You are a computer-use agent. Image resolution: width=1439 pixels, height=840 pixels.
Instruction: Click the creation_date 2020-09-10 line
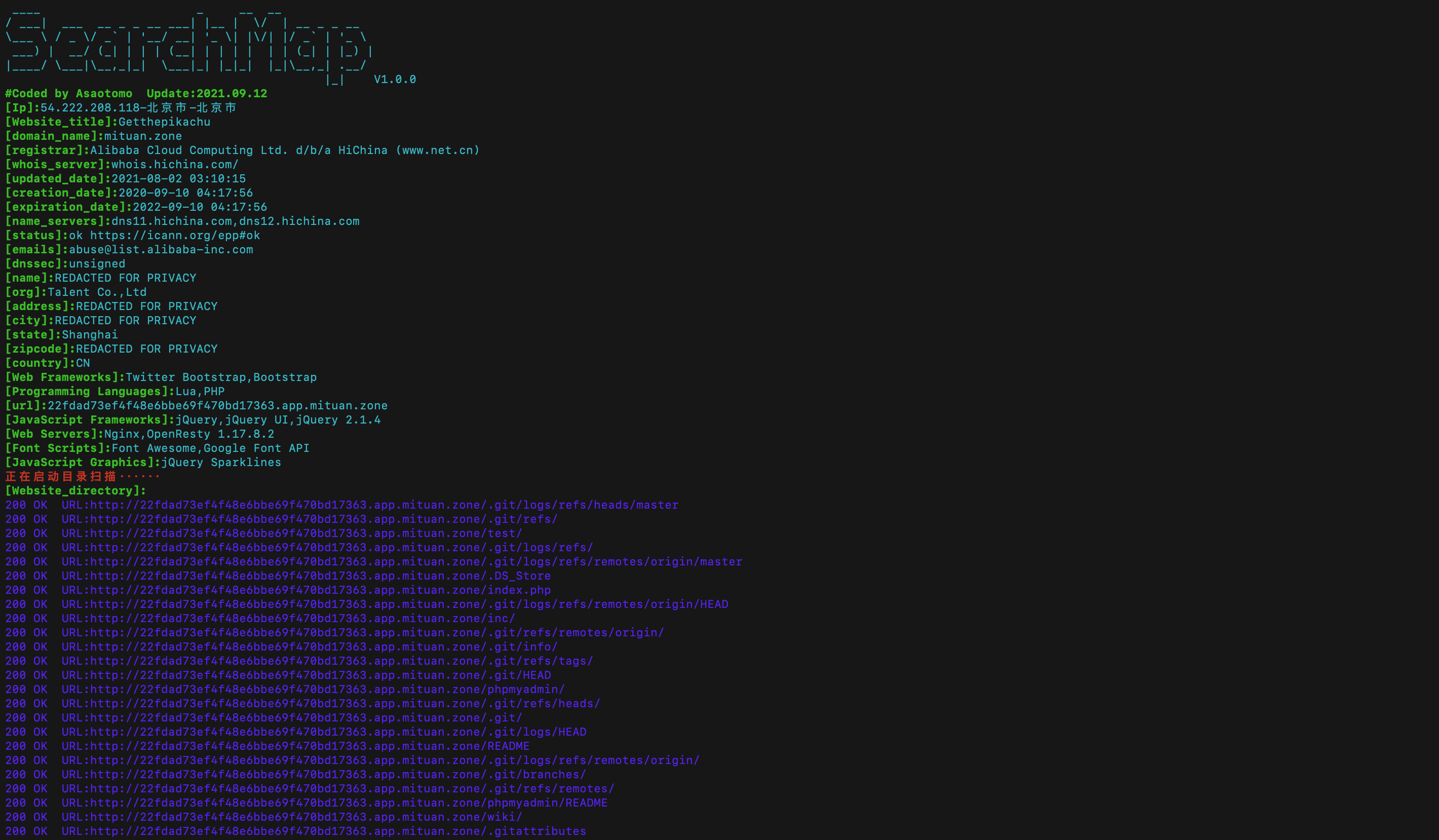point(129,193)
